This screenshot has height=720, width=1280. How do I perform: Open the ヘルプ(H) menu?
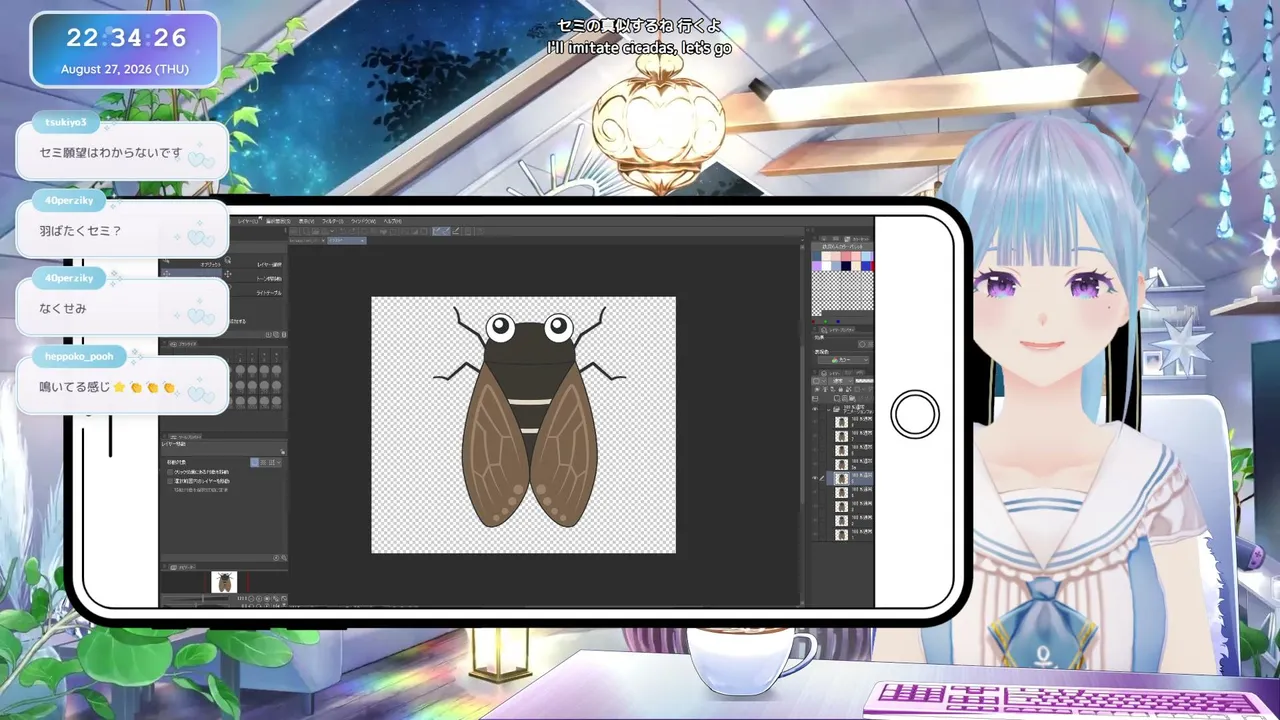tap(392, 221)
